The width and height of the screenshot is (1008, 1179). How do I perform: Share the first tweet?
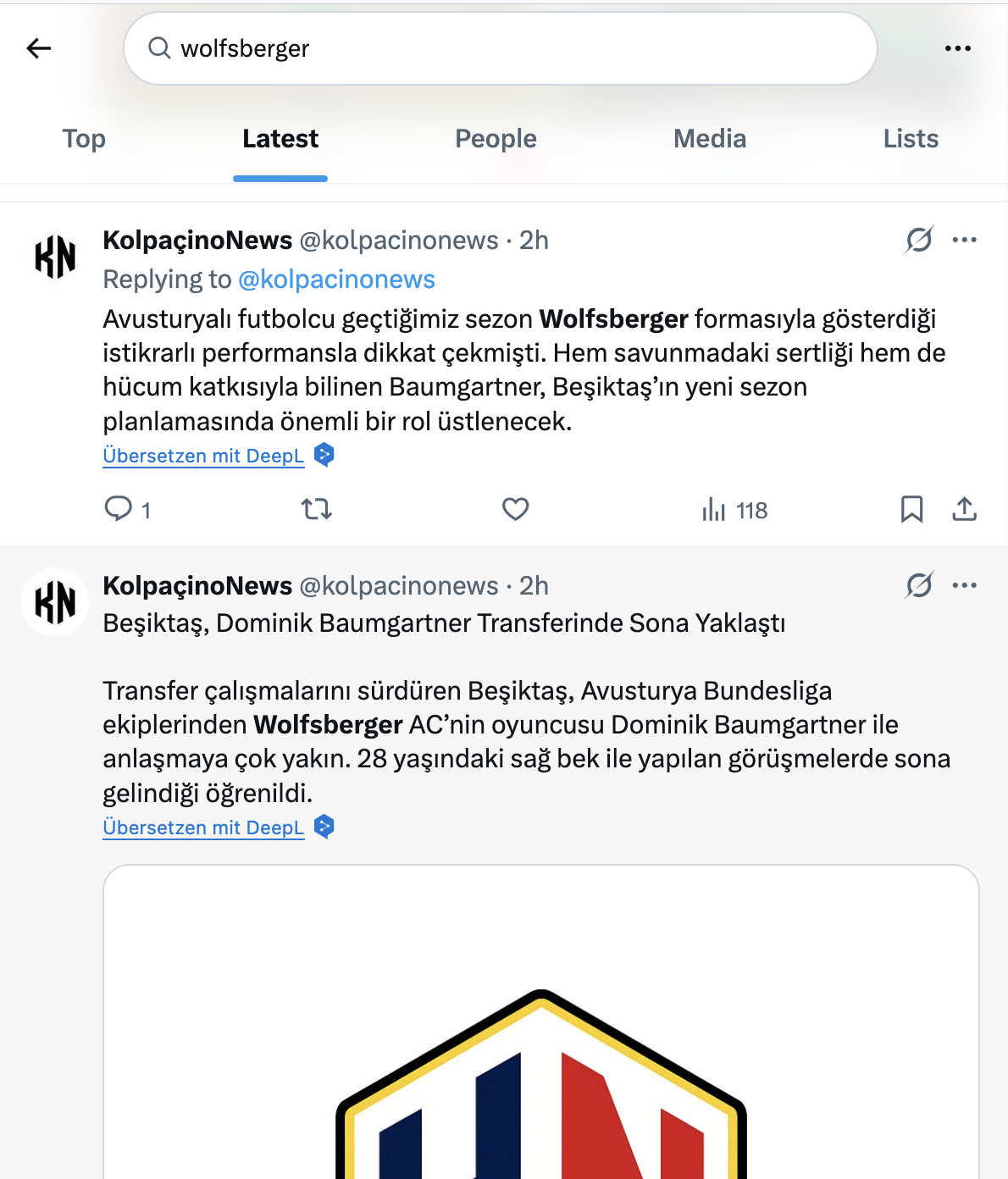[x=964, y=509]
